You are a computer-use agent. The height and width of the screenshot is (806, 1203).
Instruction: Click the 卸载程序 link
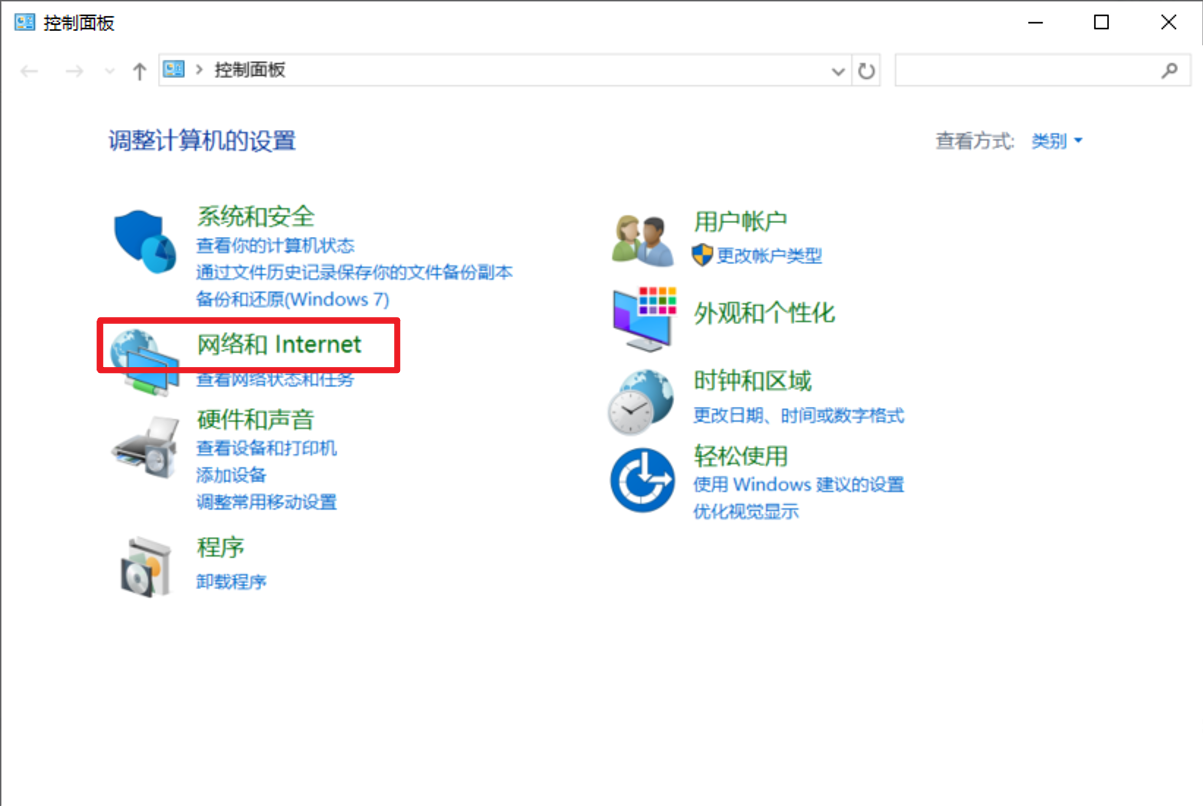coord(231,581)
